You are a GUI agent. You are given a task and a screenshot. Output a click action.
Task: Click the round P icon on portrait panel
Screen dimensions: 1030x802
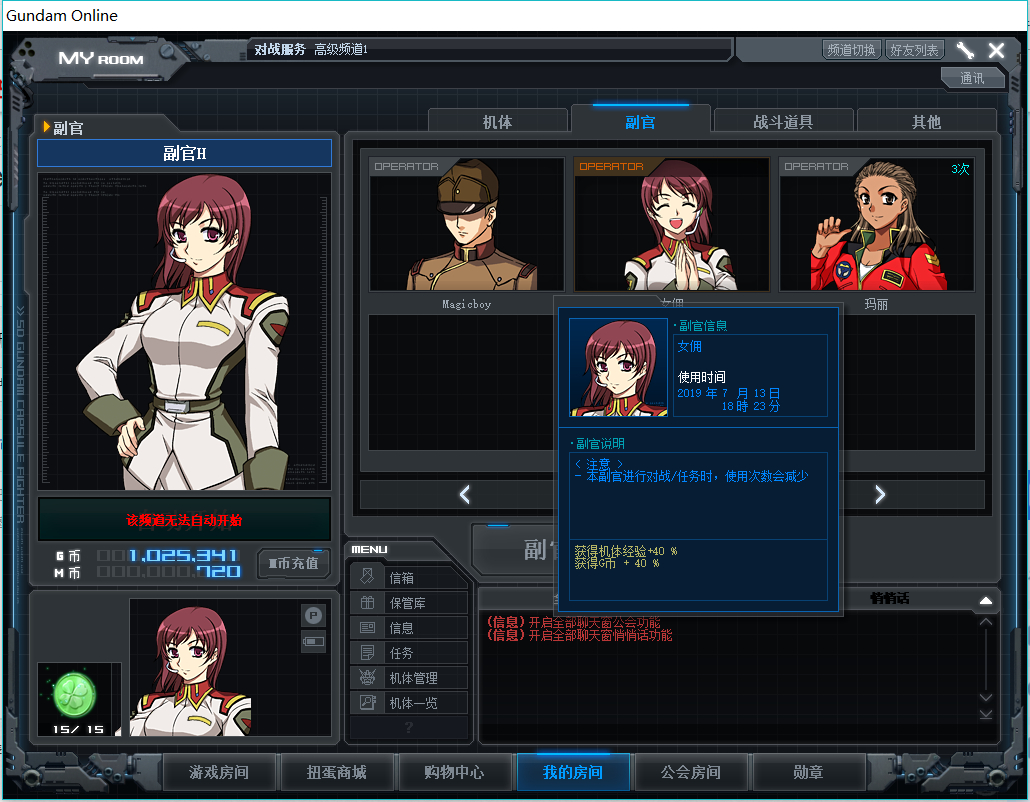coord(313,615)
